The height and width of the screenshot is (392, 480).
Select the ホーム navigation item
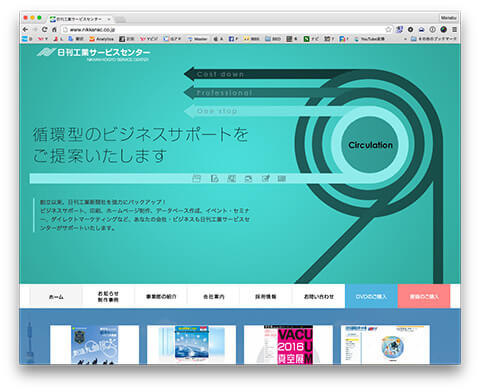(56, 296)
